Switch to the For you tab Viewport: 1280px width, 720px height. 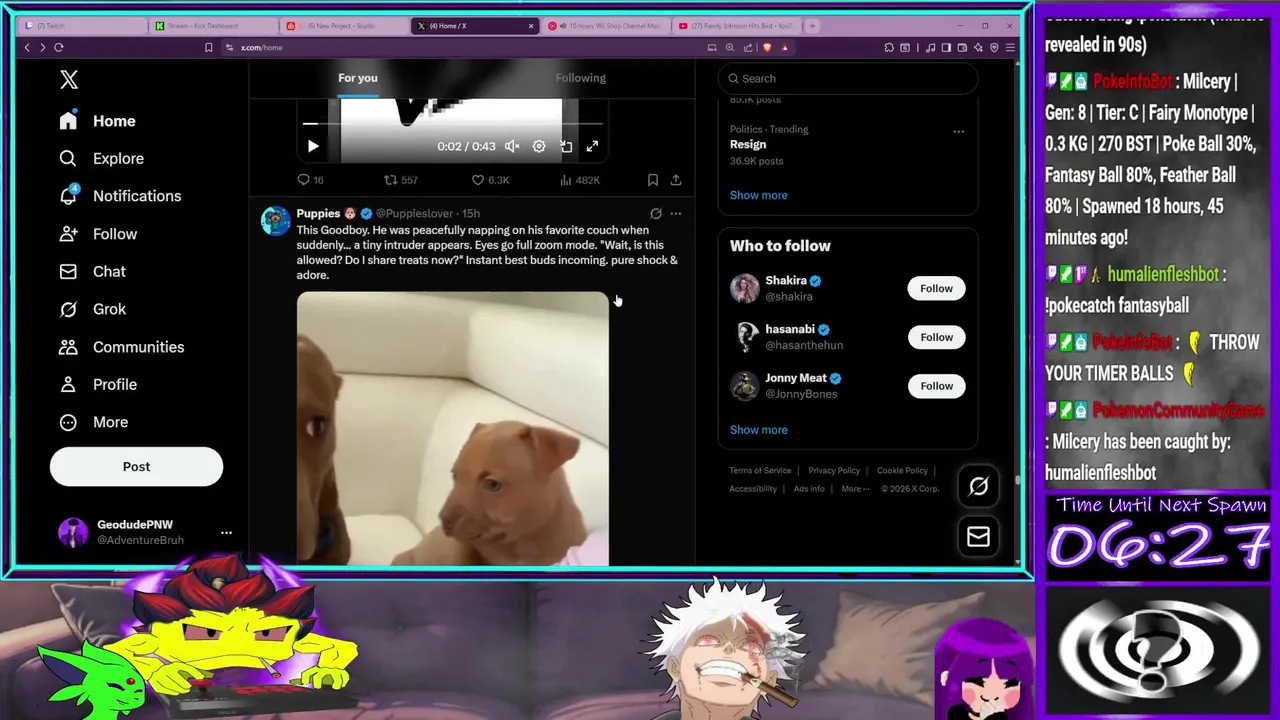point(358,78)
